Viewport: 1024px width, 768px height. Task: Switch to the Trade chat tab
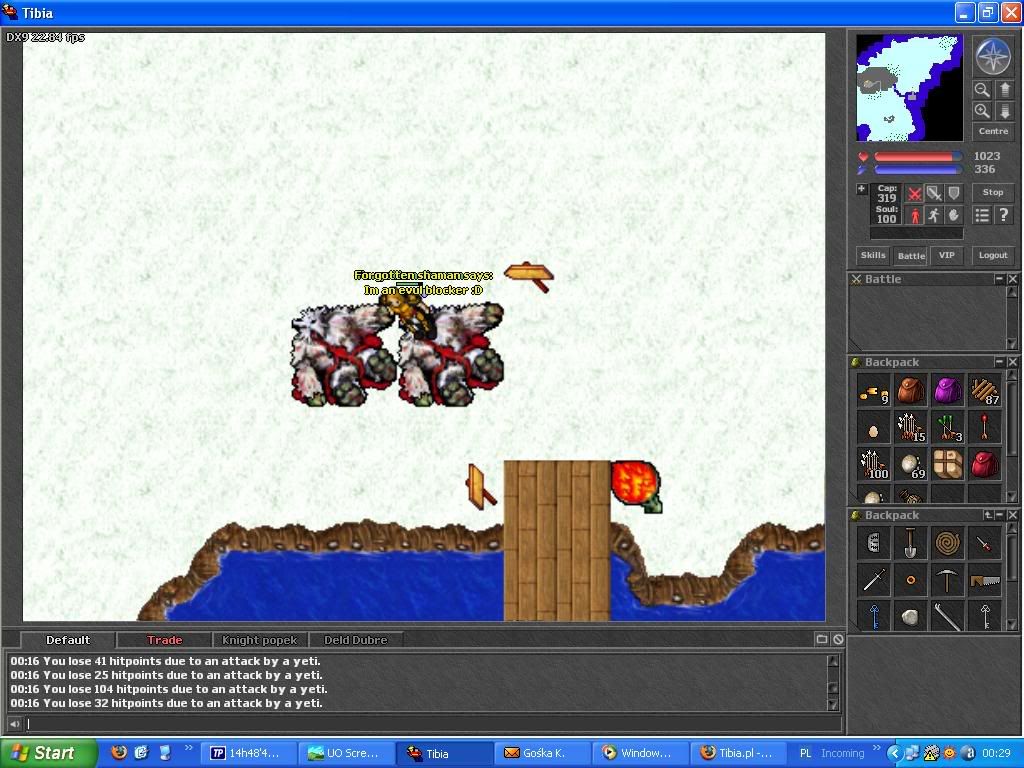click(165, 640)
